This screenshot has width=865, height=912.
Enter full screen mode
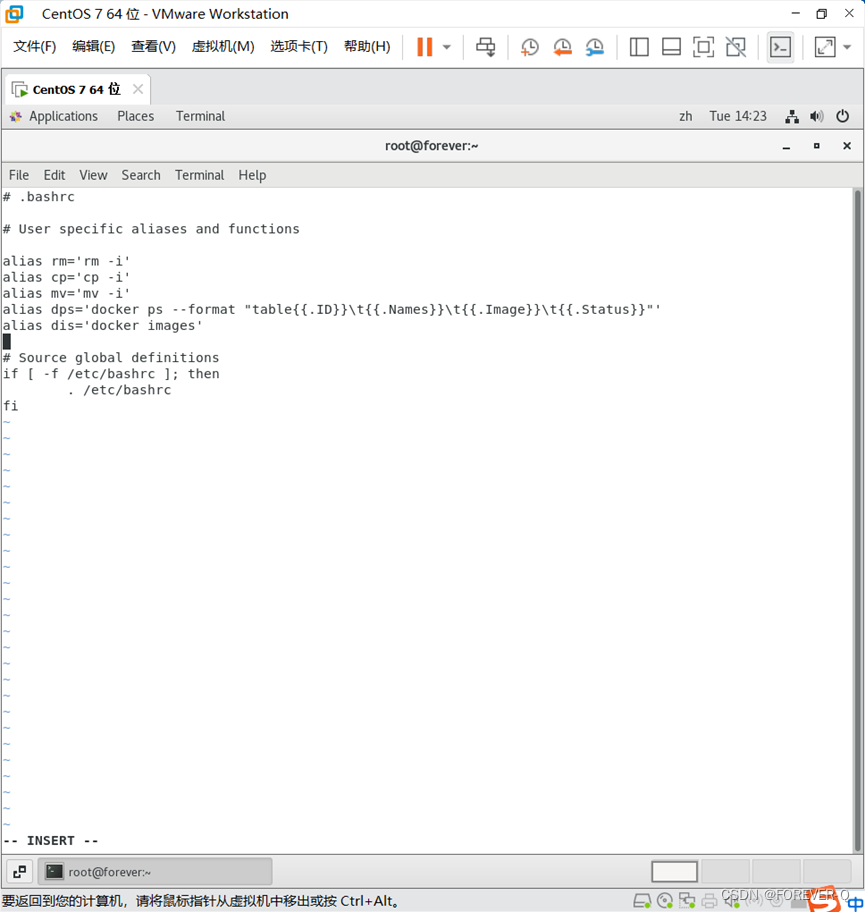pos(703,47)
